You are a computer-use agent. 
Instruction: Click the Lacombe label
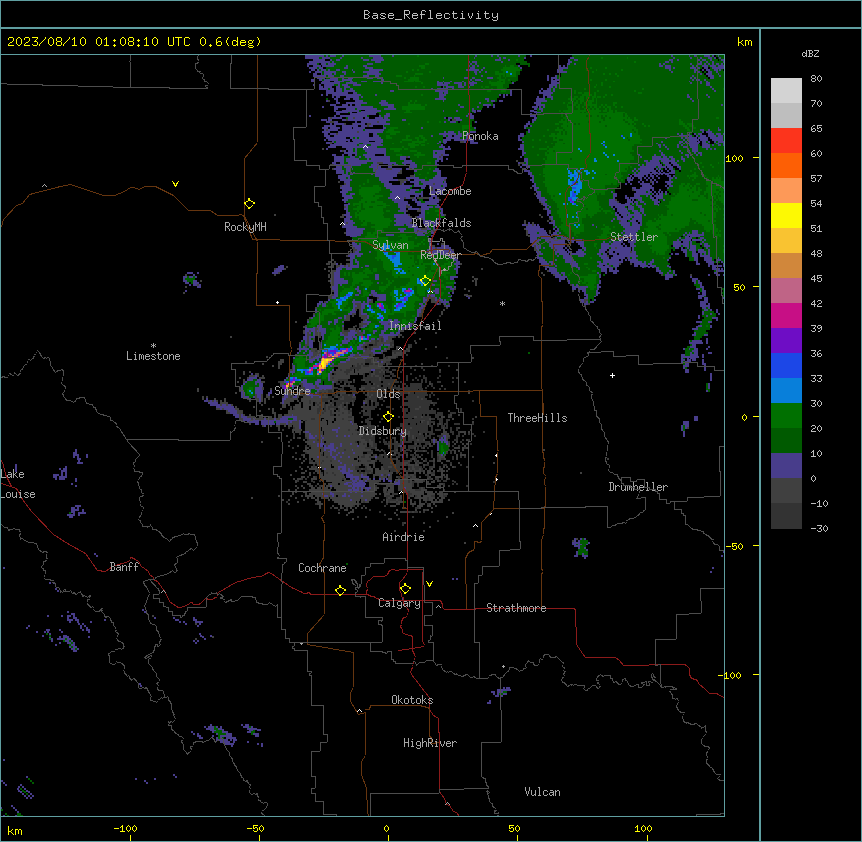[450, 191]
